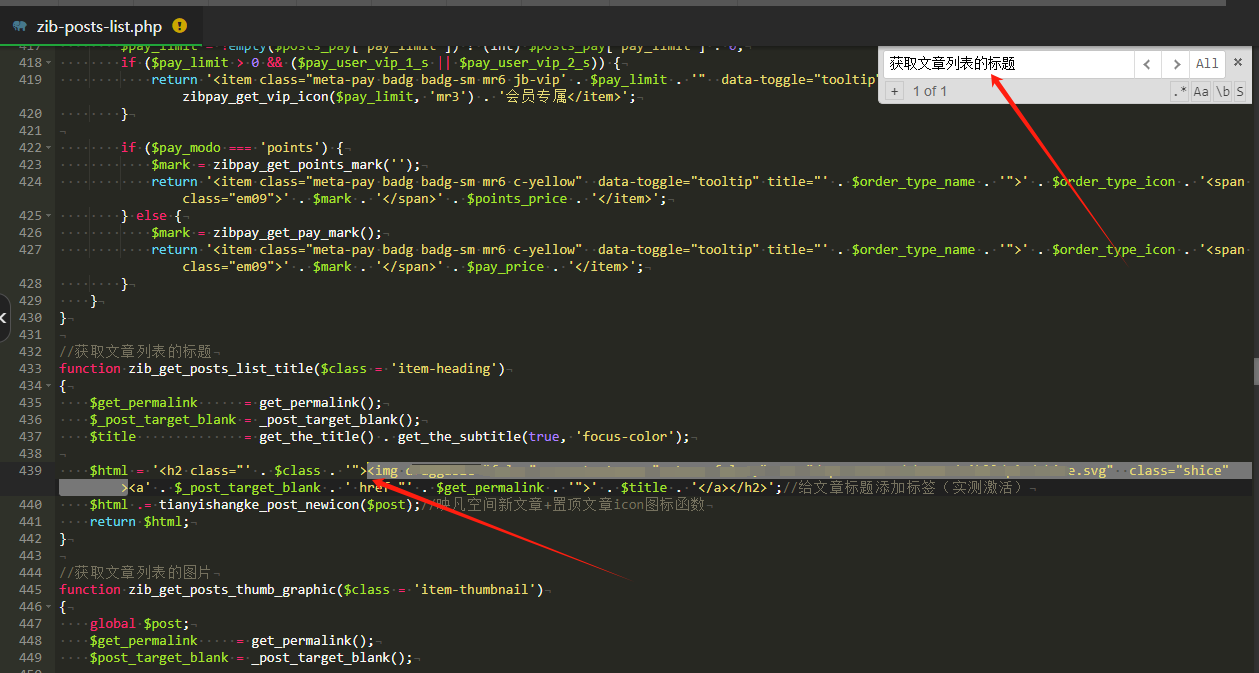Collapse the code fold at line 434

pos(50,386)
